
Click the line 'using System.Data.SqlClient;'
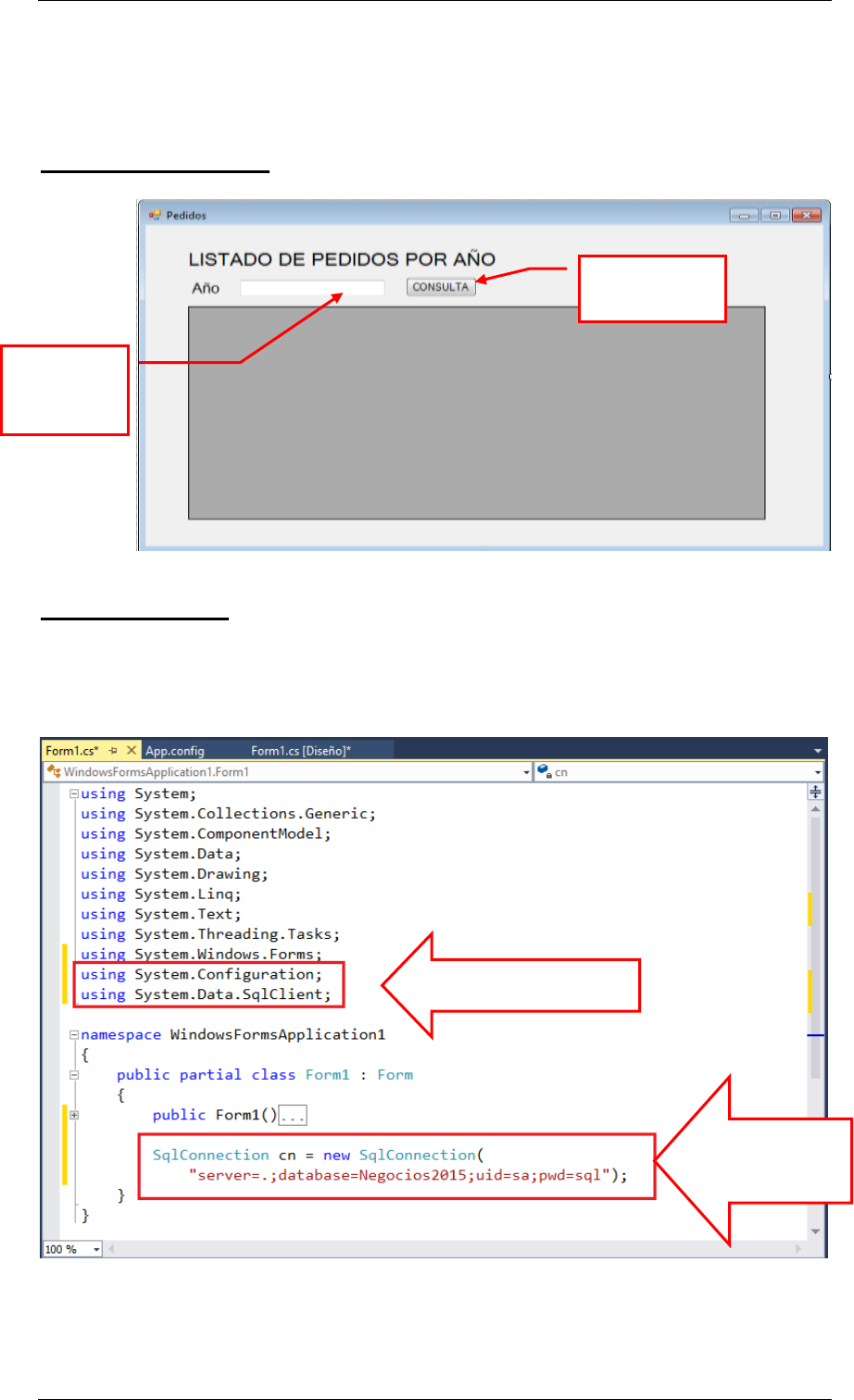click(x=206, y=994)
